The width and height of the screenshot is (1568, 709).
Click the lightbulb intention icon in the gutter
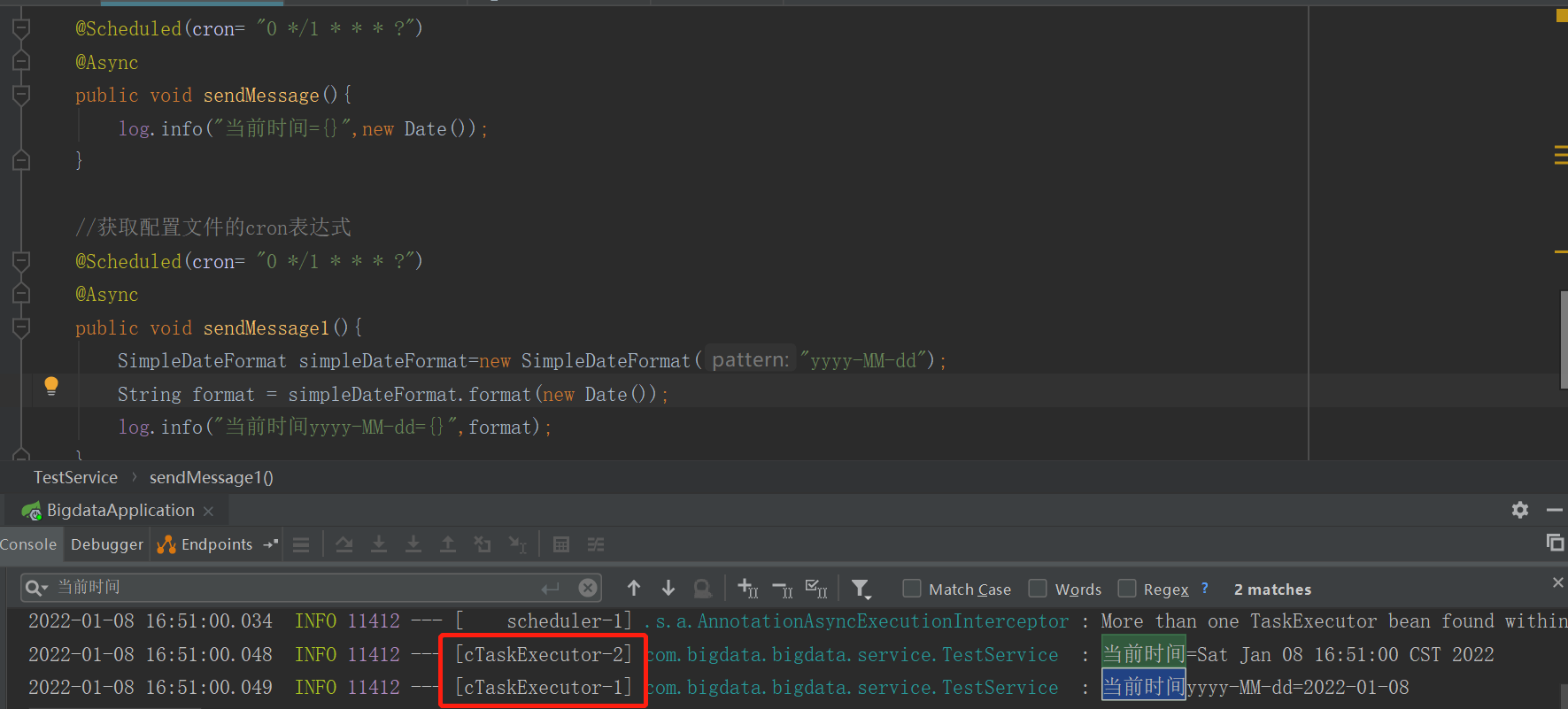(x=51, y=386)
